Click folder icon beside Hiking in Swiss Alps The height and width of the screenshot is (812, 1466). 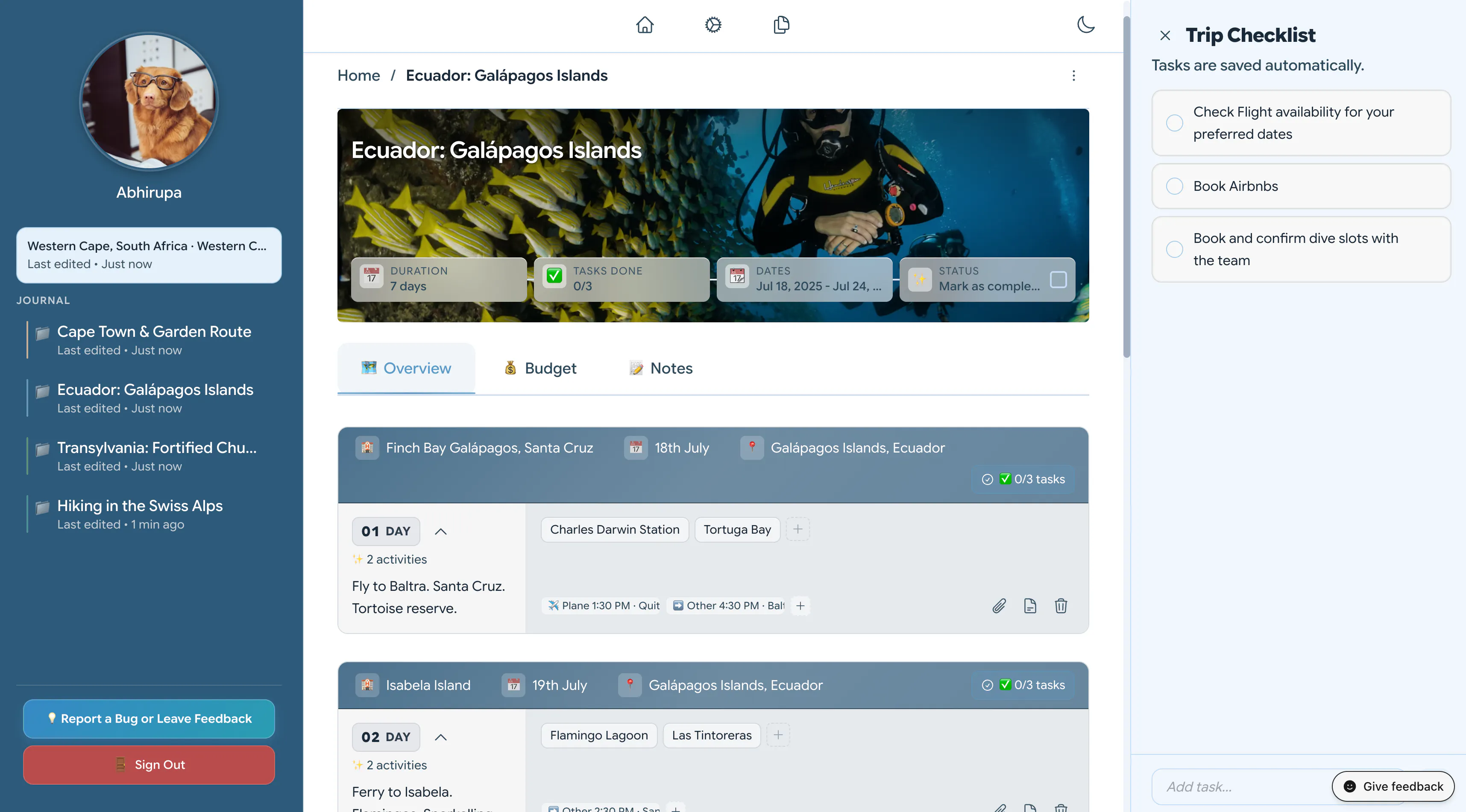[42, 507]
